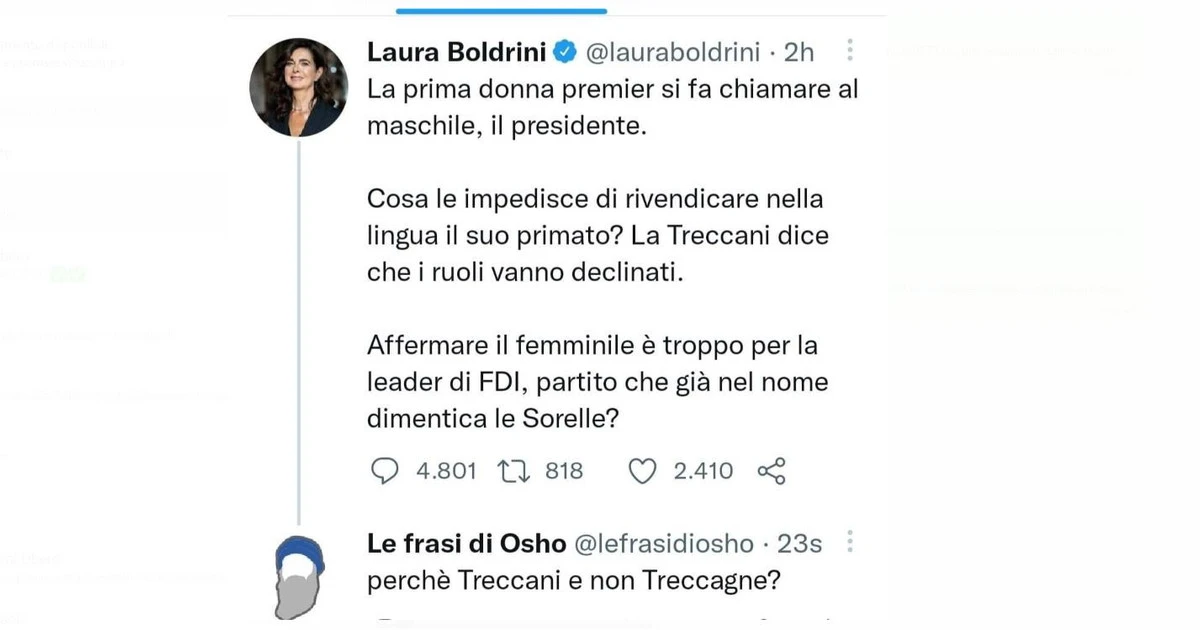Click the 4.801 replies count
Screen dimensions: 1200x630
coord(446,471)
